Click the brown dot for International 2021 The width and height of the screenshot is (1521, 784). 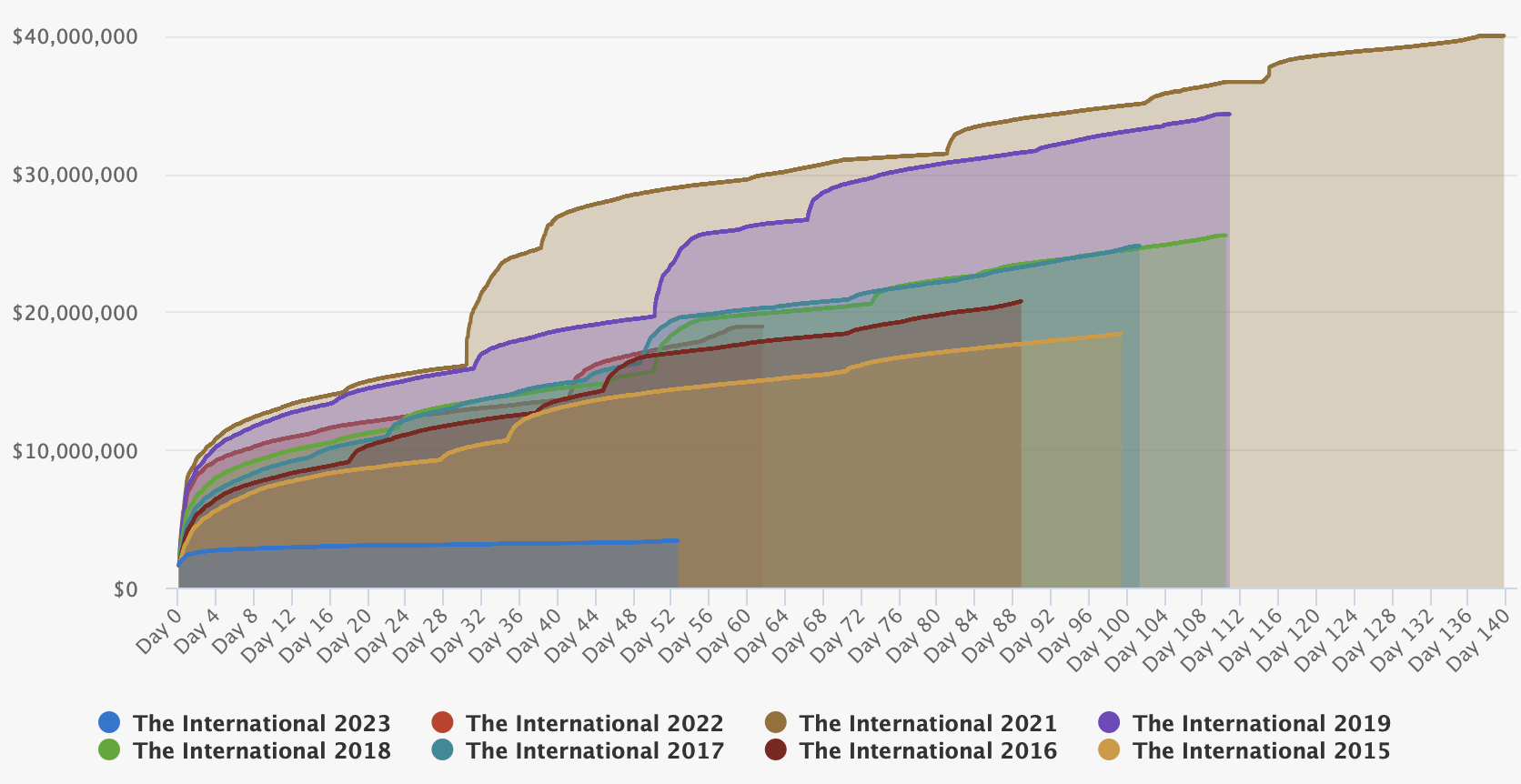pyautogui.click(x=776, y=723)
